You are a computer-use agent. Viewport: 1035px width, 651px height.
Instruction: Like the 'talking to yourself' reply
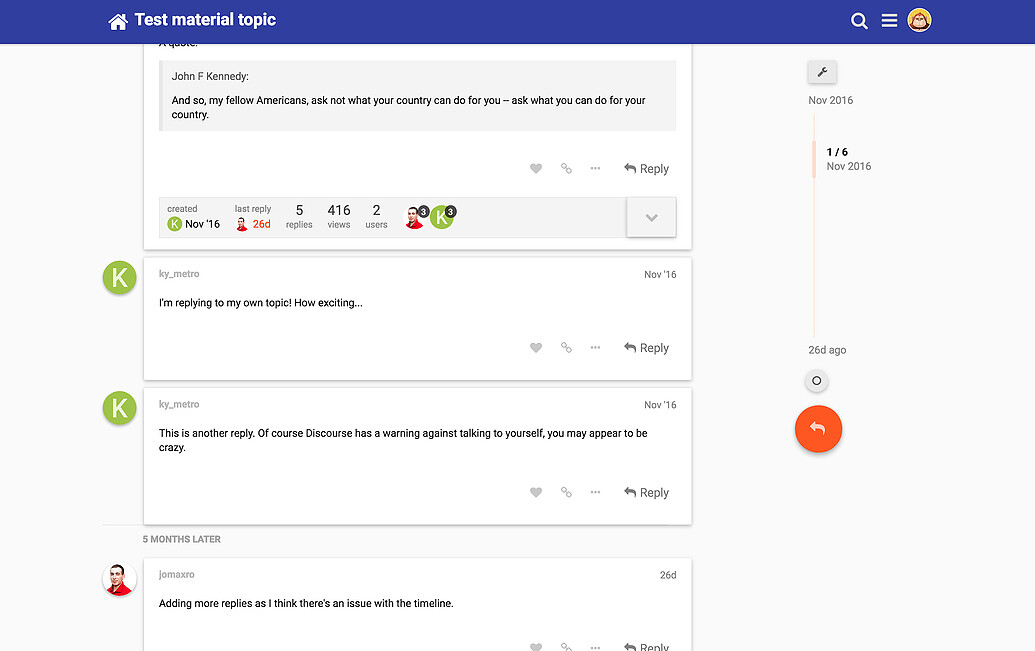pyautogui.click(x=536, y=493)
